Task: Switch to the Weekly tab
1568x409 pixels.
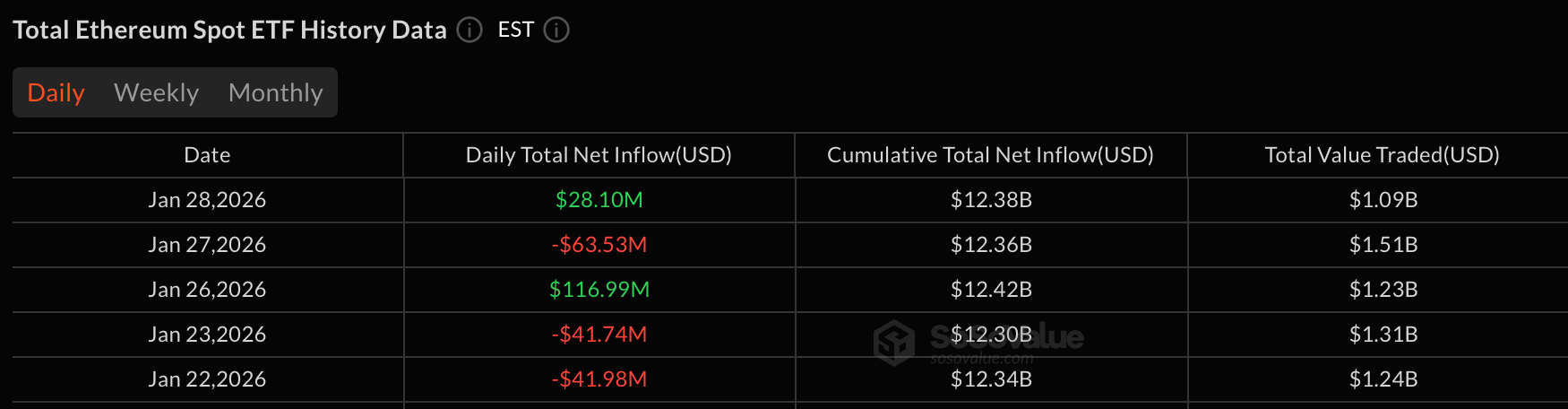Action: pyautogui.click(x=156, y=93)
